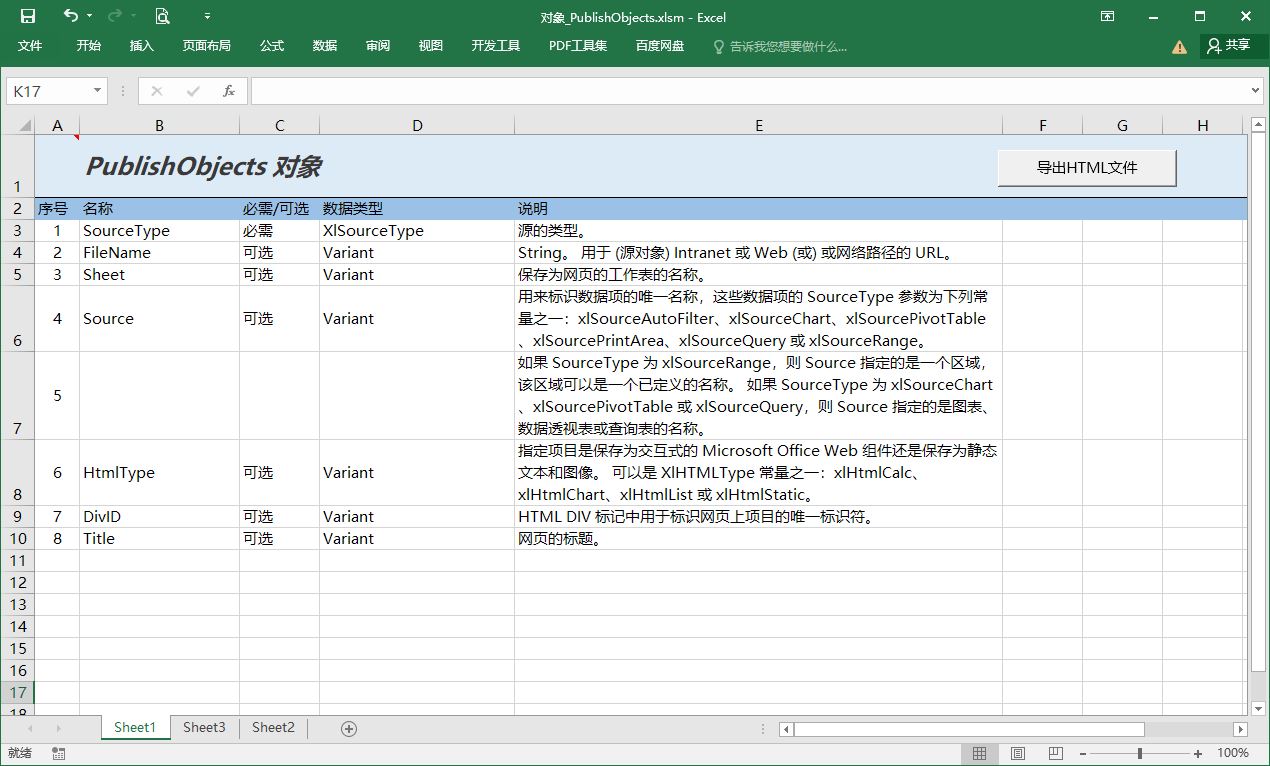
Task: Open the Customize Quick Access Toolbar dropdown
Action: [208, 17]
